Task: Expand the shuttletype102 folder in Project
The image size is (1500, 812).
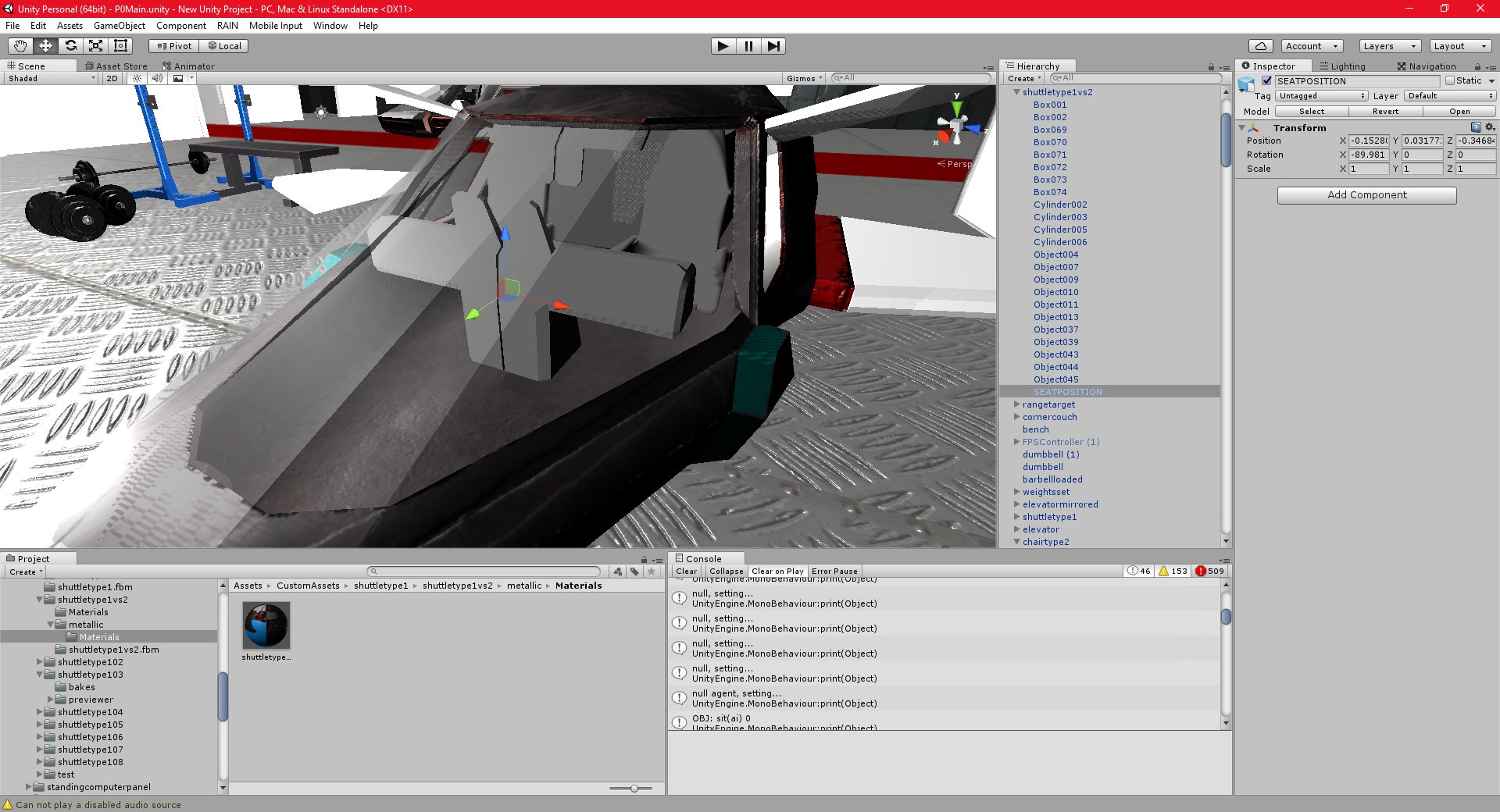Action: pos(39,662)
